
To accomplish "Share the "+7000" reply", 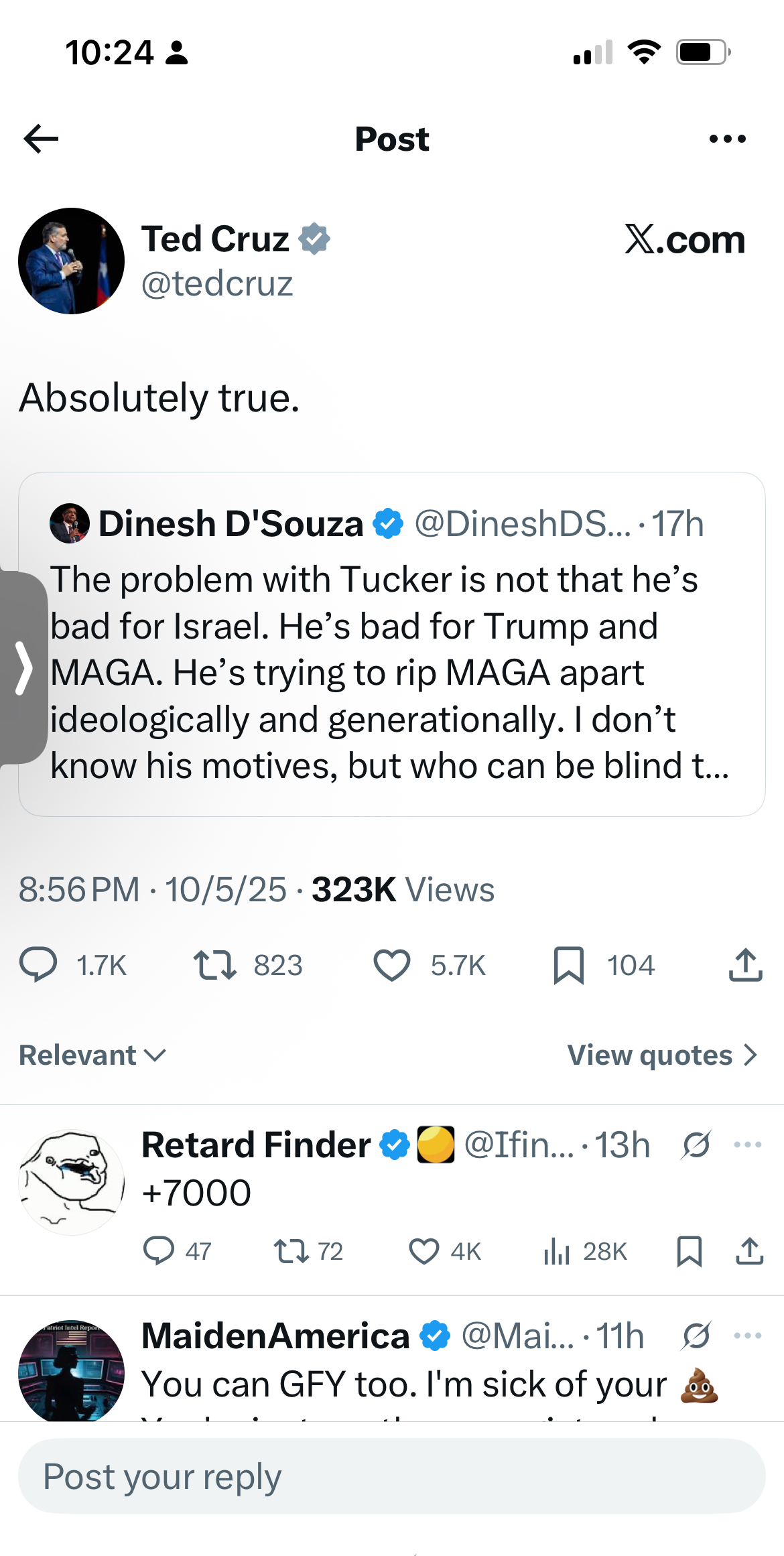I will (x=749, y=1251).
